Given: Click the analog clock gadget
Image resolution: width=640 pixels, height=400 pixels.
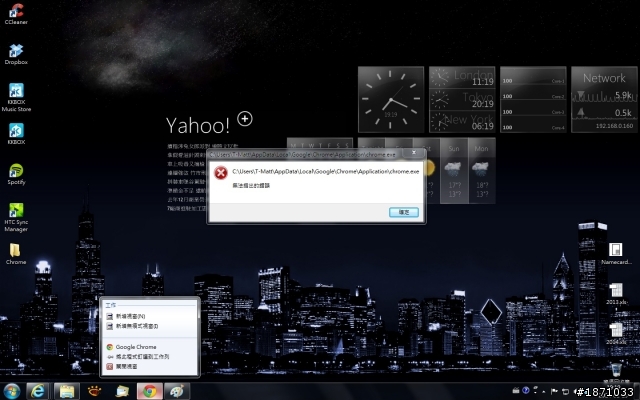Looking at the screenshot, I should click(391, 100).
